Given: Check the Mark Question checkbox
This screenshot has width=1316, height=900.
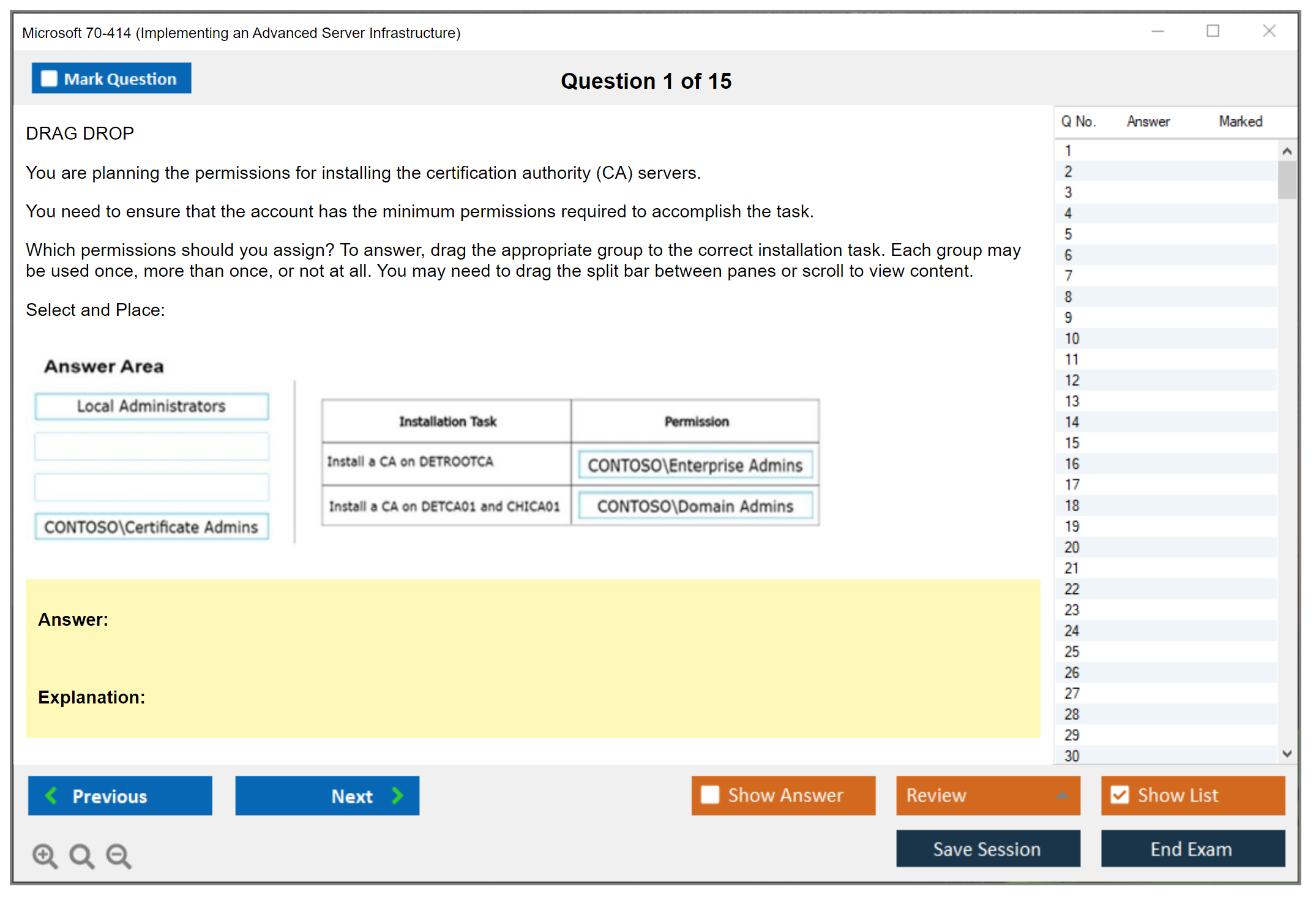Looking at the screenshot, I should [x=49, y=78].
